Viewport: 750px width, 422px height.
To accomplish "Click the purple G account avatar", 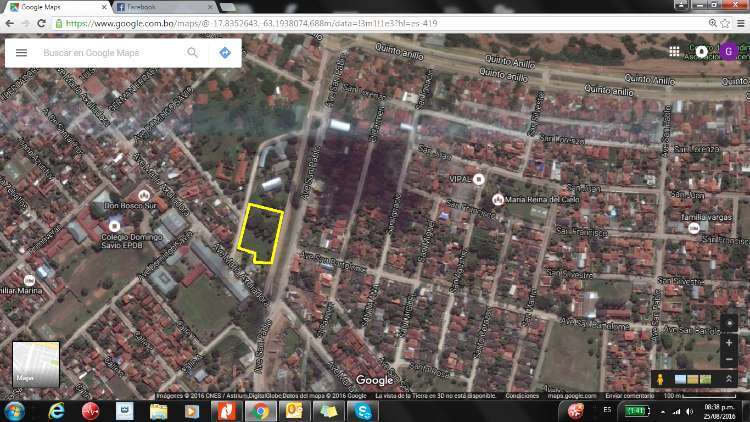I will pyautogui.click(x=728, y=51).
